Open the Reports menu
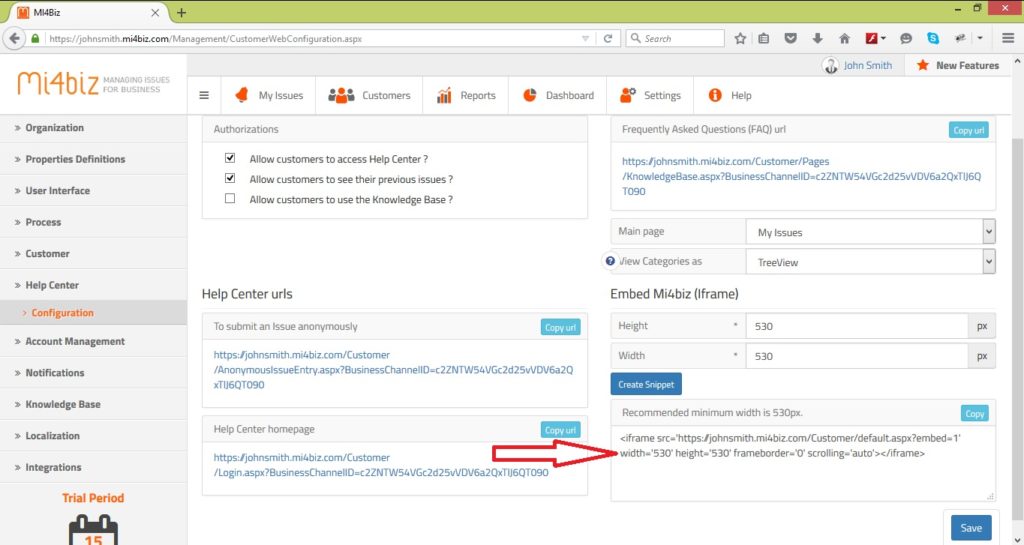The height and width of the screenshot is (545, 1024). (466, 96)
